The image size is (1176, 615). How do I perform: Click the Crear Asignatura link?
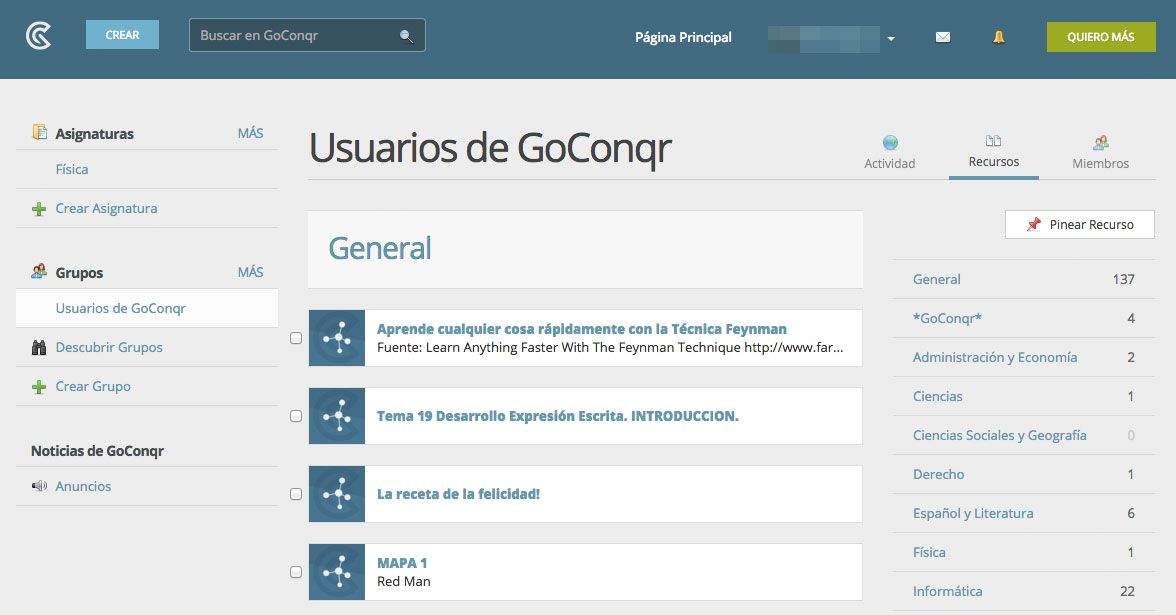click(x=106, y=208)
